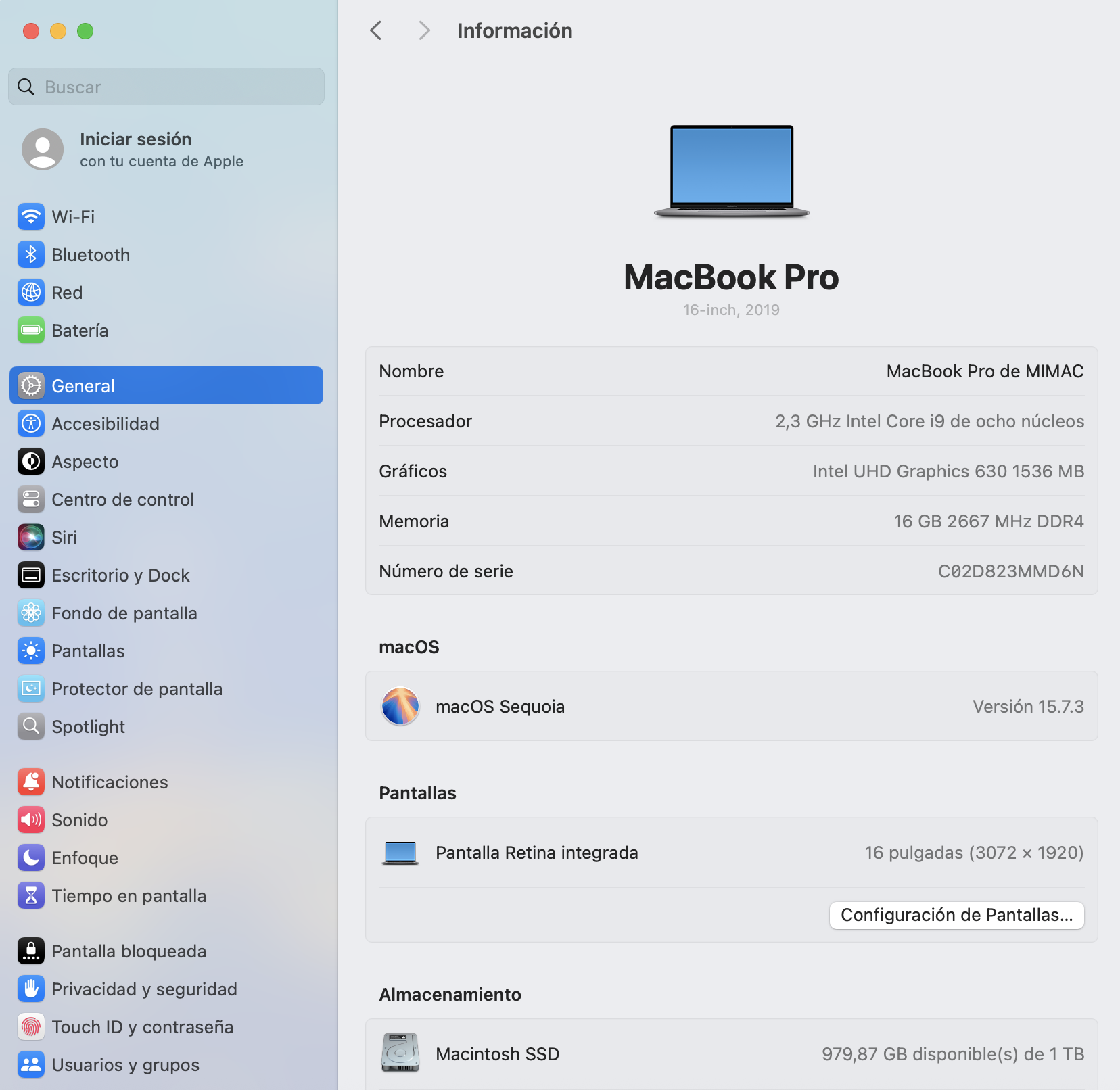Viewport: 1120px width, 1090px height.
Task: Click Iniciar sesión con tu cuenta de Apple
Action: [161, 149]
